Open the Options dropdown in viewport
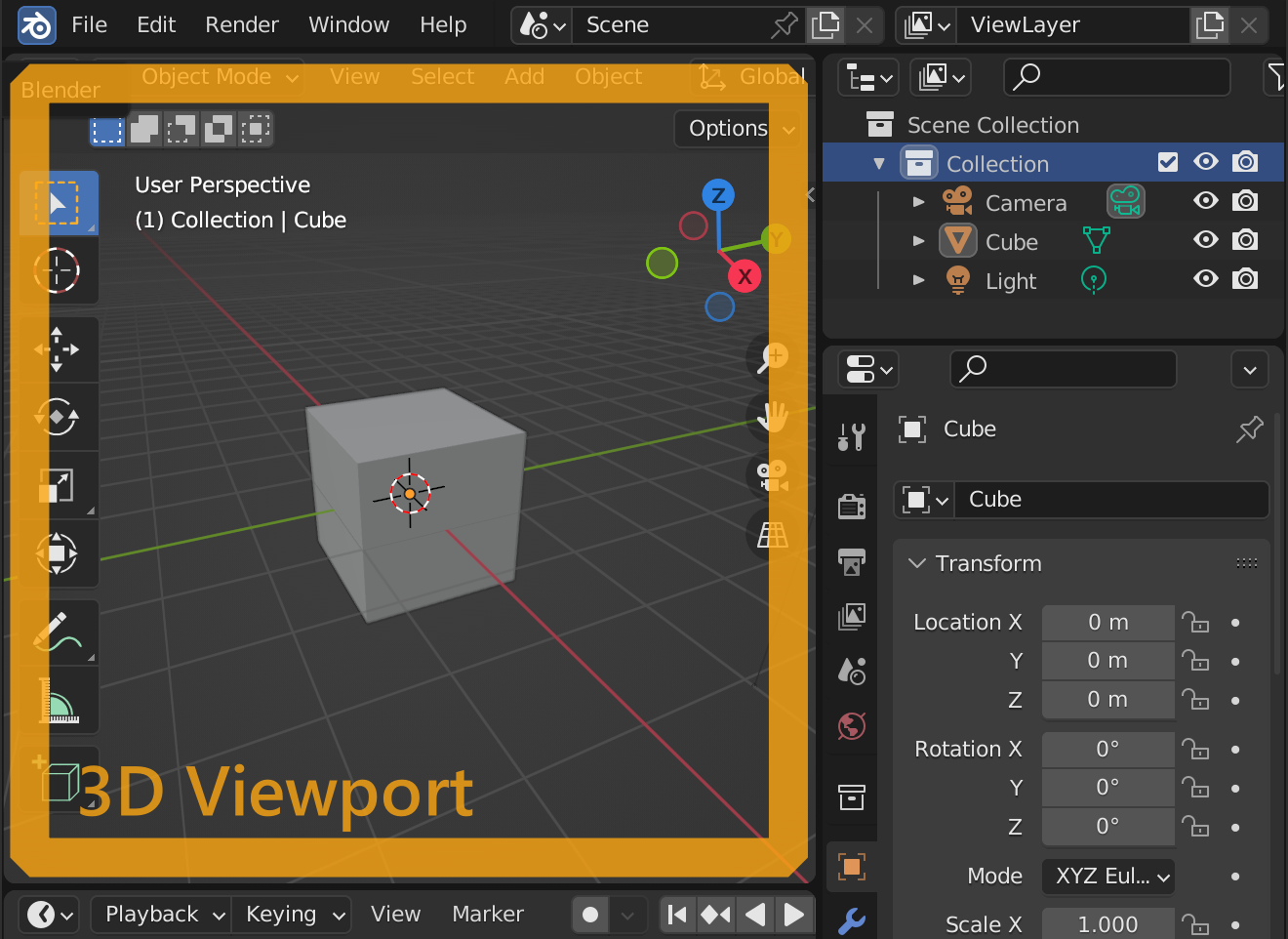 click(742, 128)
